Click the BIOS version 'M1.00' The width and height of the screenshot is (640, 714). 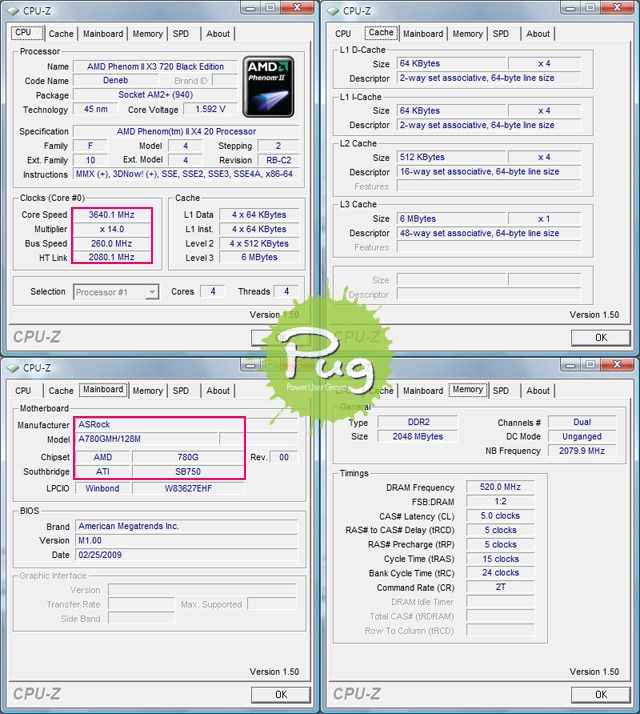point(186,541)
